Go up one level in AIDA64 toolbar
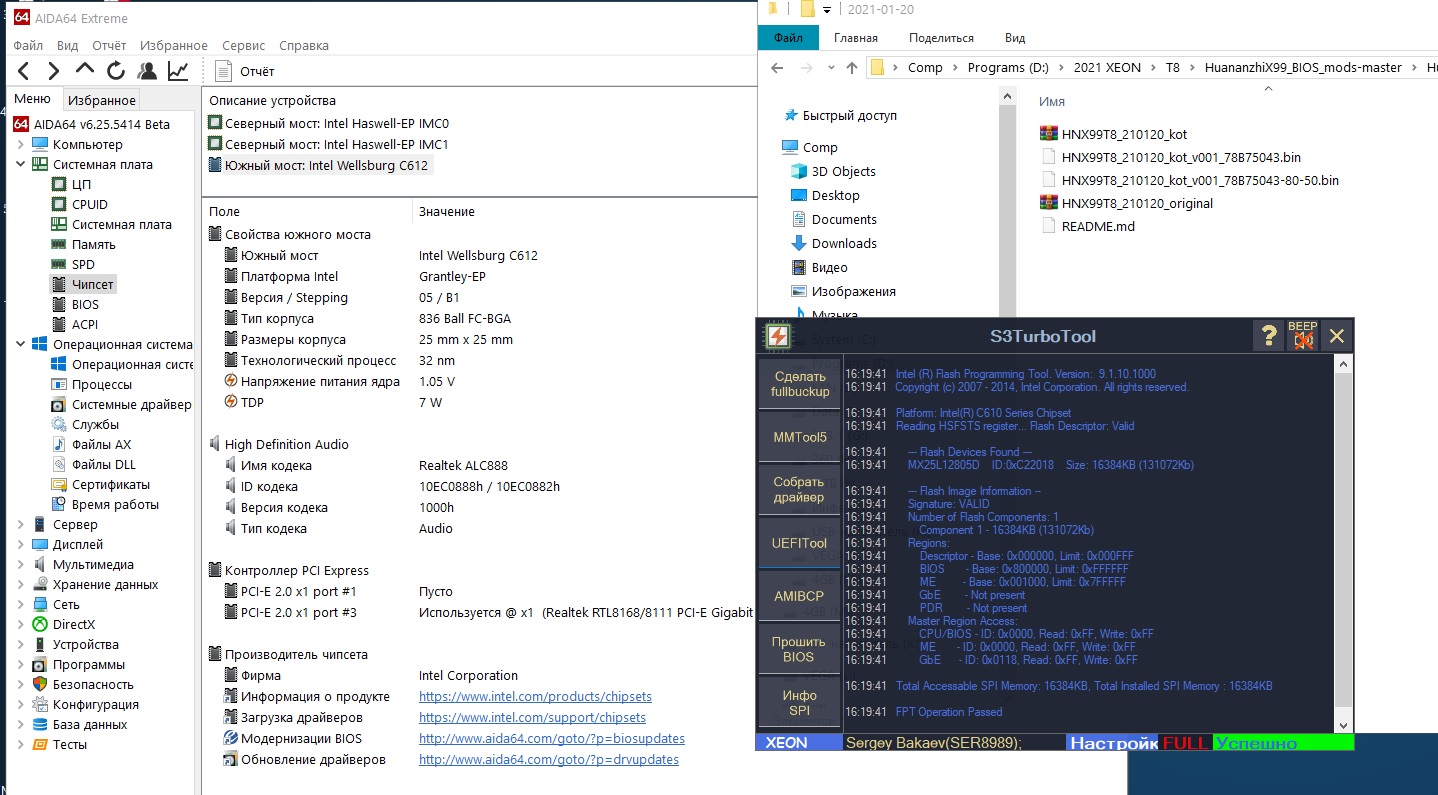Image resolution: width=1438 pixels, height=795 pixels. click(85, 71)
